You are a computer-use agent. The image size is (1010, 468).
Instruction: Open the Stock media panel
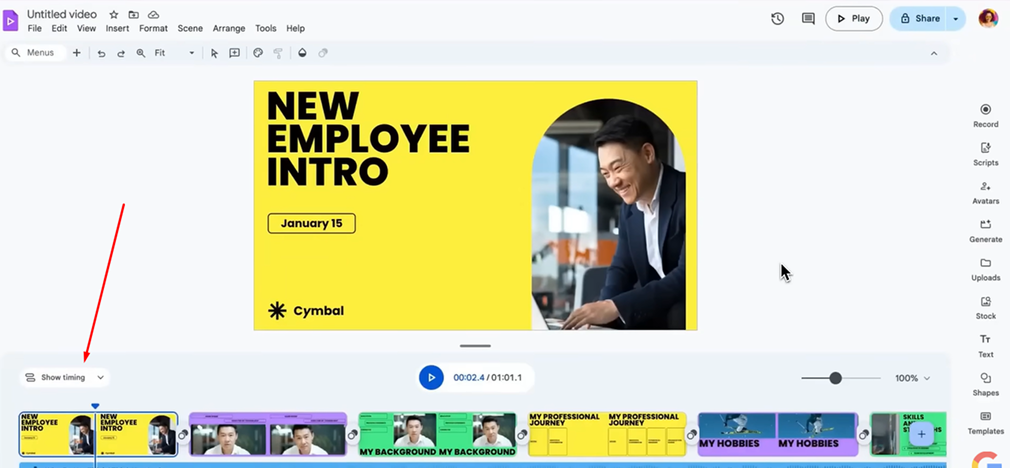pyautogui.click(x=985, y=307)
